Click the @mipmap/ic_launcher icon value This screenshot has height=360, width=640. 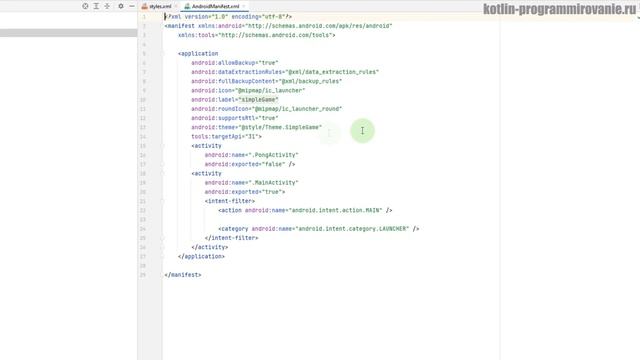click(x=270, y=90)
